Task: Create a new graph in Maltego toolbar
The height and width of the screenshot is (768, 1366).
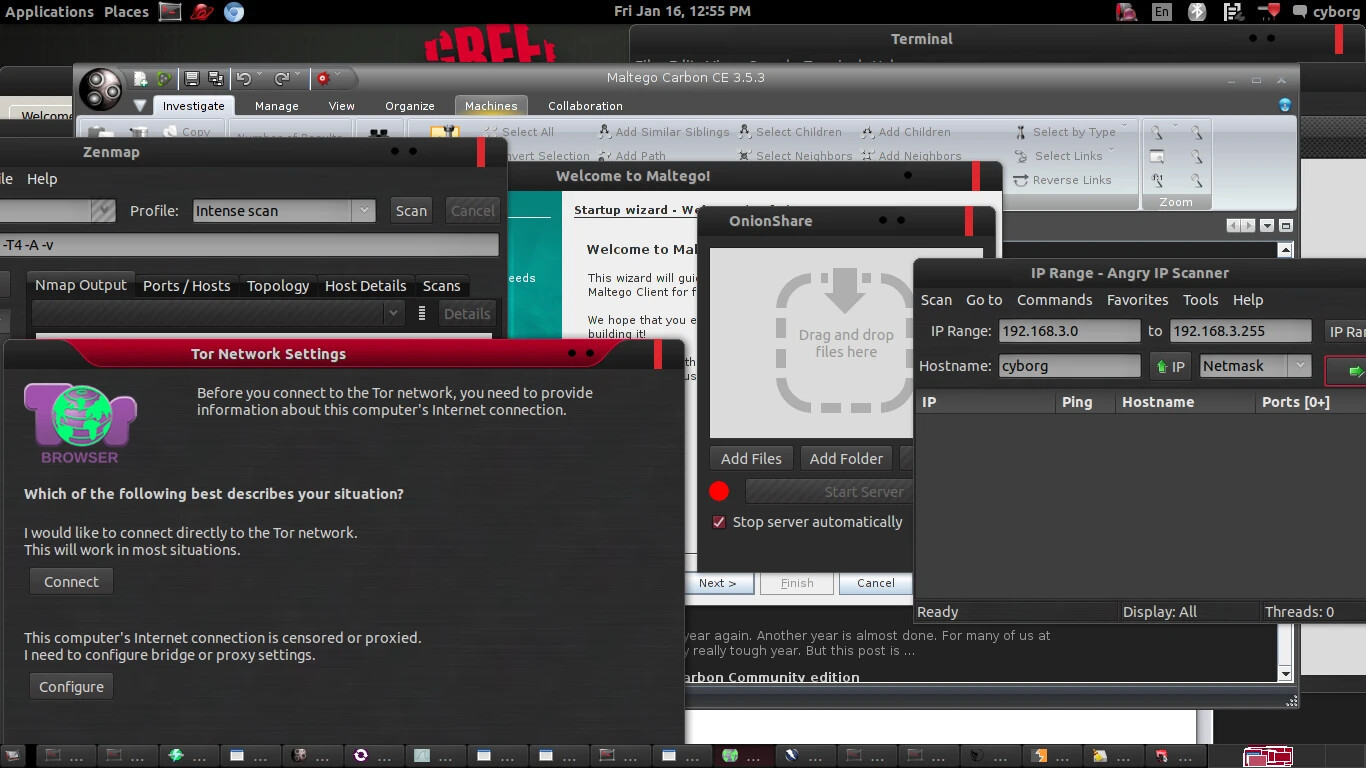Action: click(141, 79)
